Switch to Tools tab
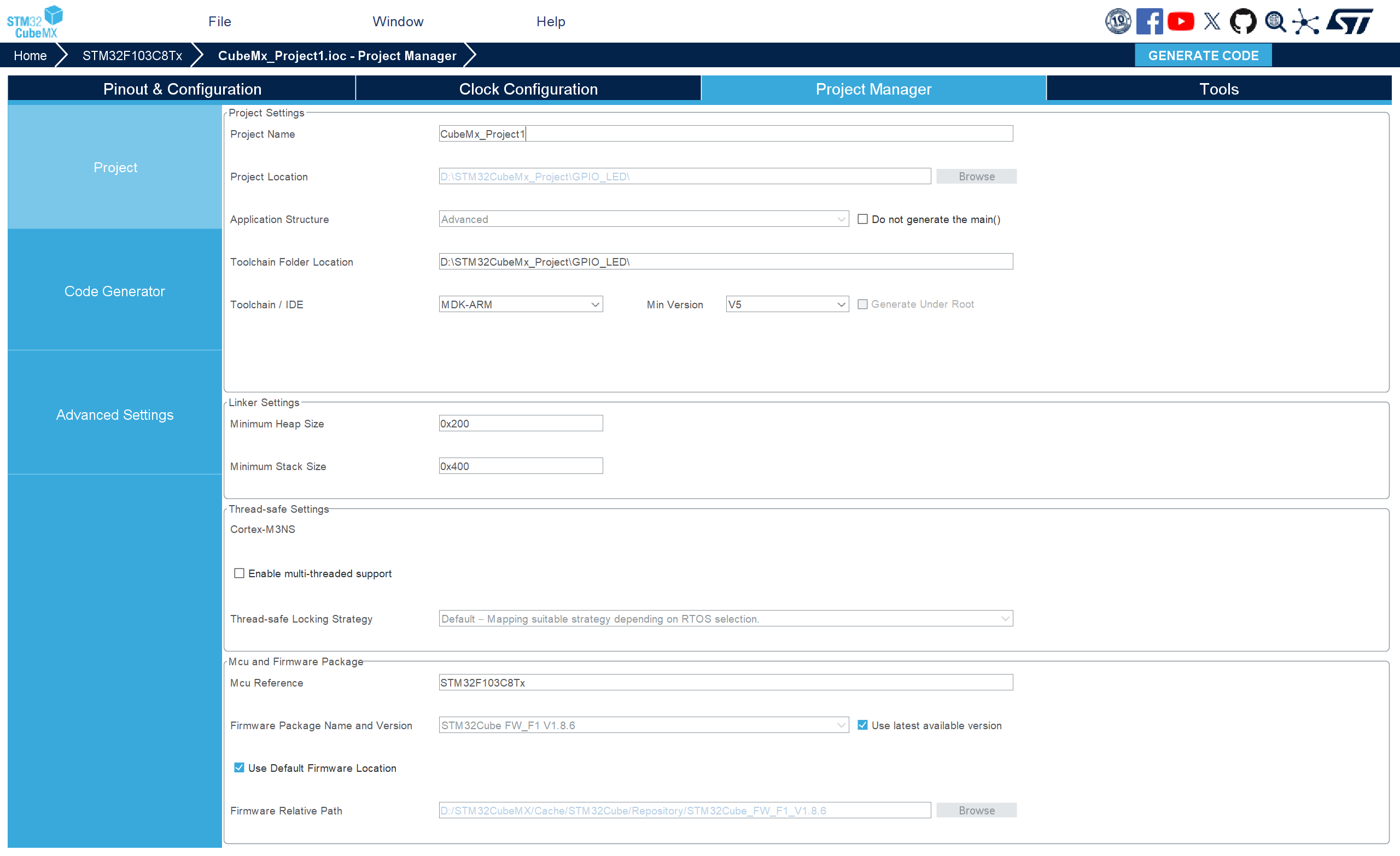The height and width of the screenshot is (856, 1400). coord(1219,89)
